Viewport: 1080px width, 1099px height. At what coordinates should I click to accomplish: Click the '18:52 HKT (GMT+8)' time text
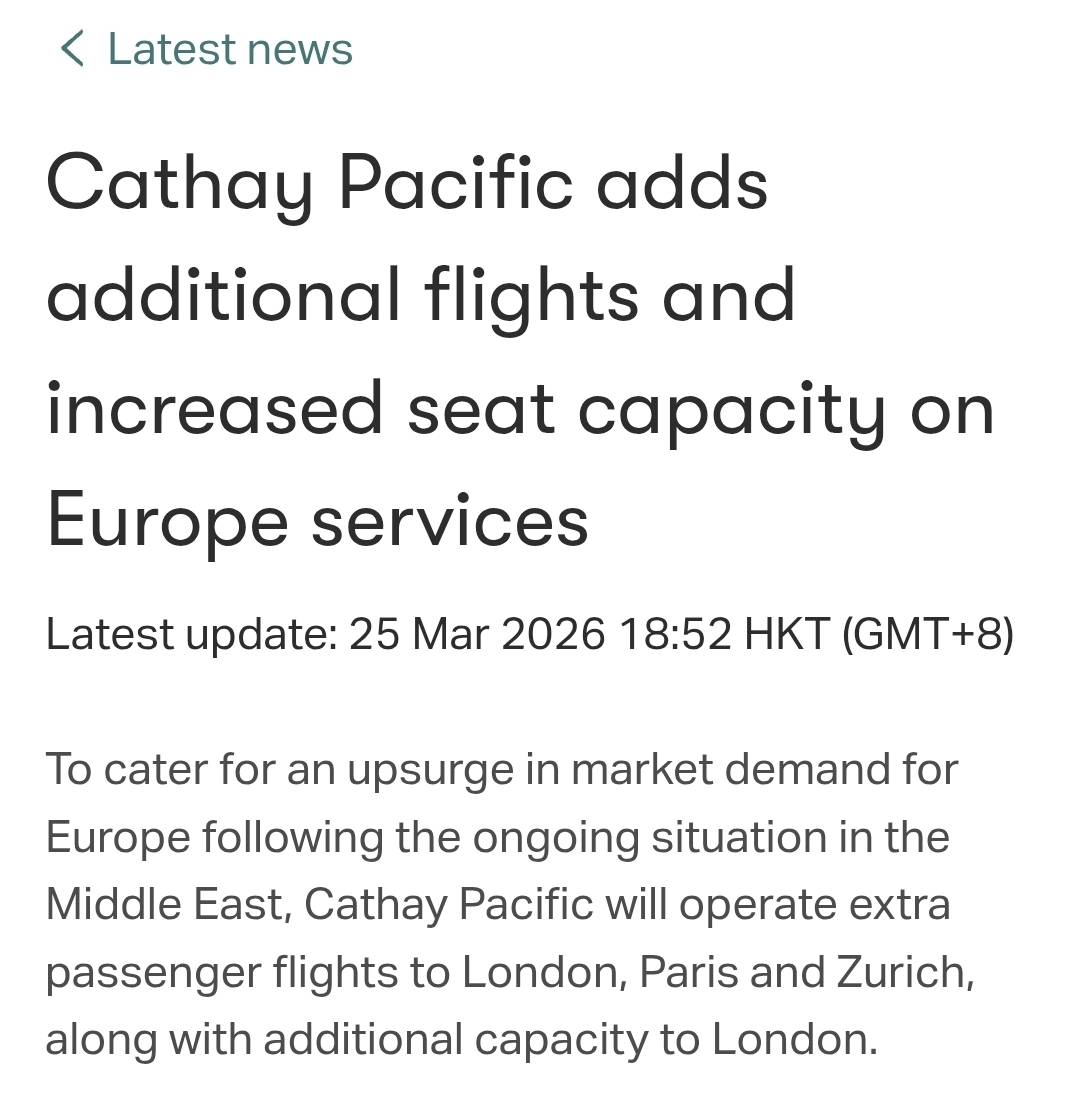click(816, 634)
